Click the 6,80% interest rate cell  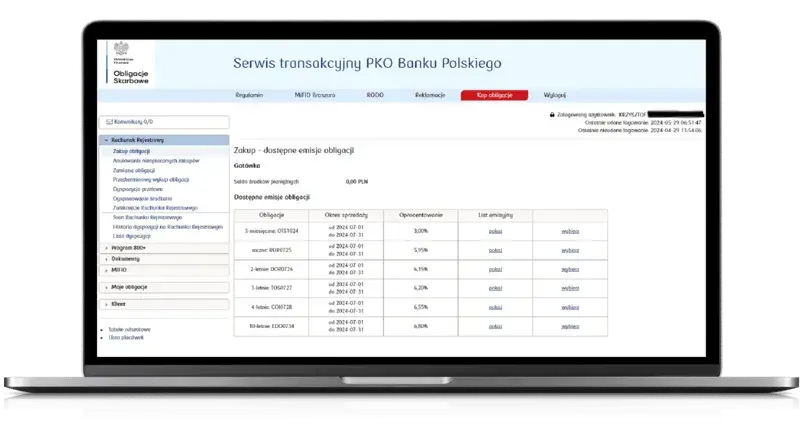tap(421, 327)
